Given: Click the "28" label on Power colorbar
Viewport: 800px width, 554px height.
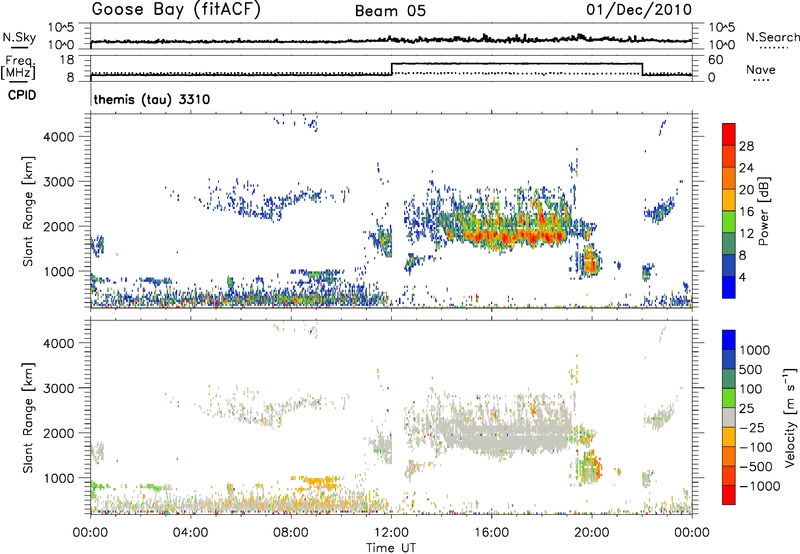Looking at the screenshot, I should [746, 146].
